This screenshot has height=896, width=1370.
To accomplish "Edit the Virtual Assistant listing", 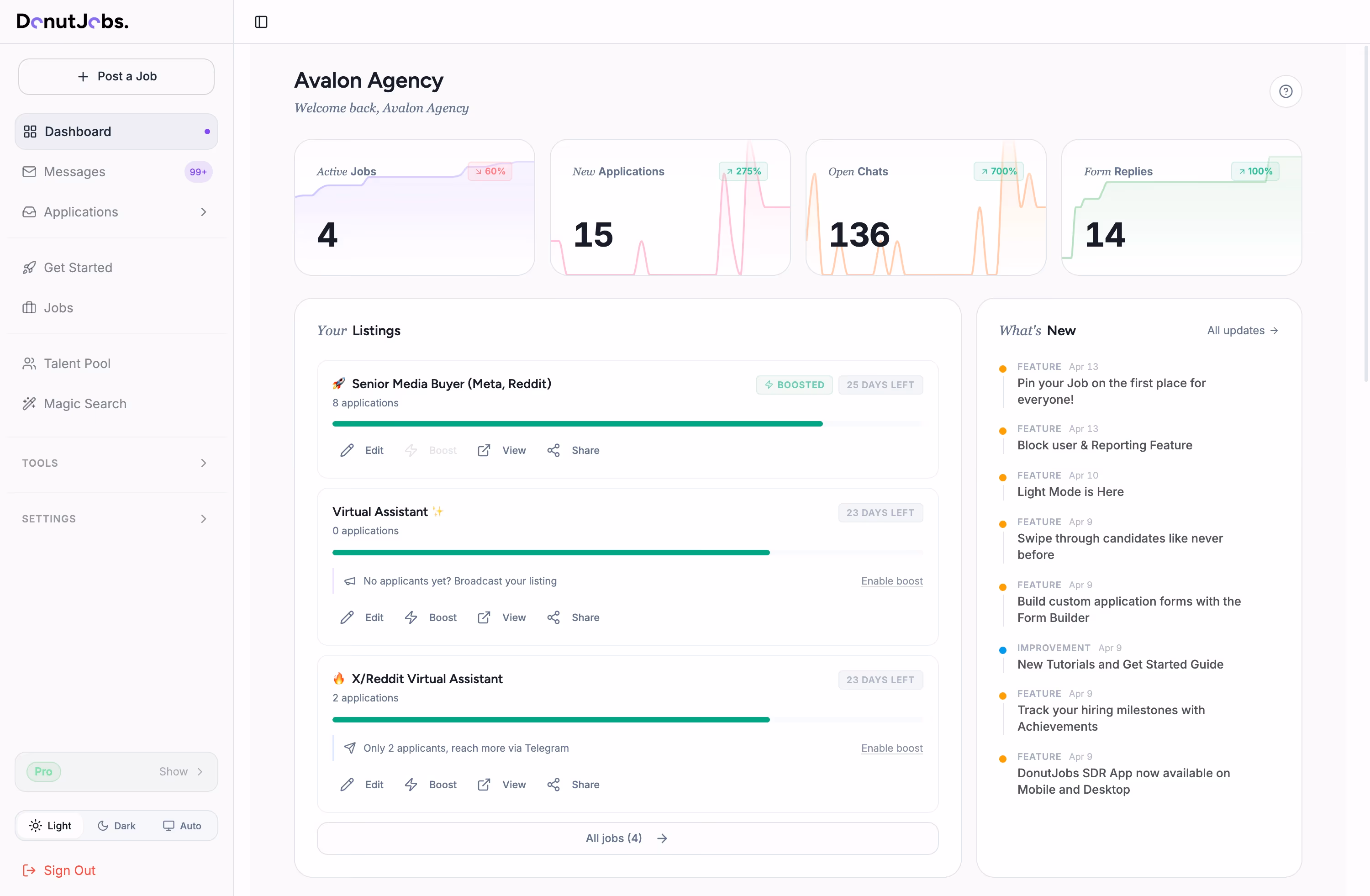I will point(362,617).
